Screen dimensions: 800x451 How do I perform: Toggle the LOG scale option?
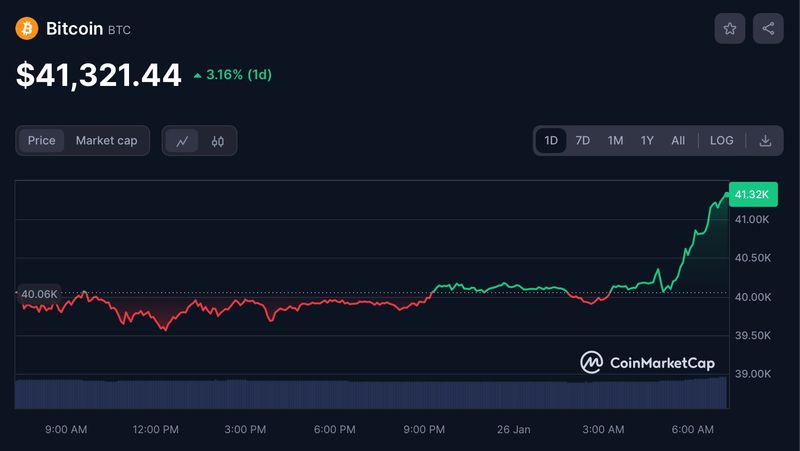721,141
